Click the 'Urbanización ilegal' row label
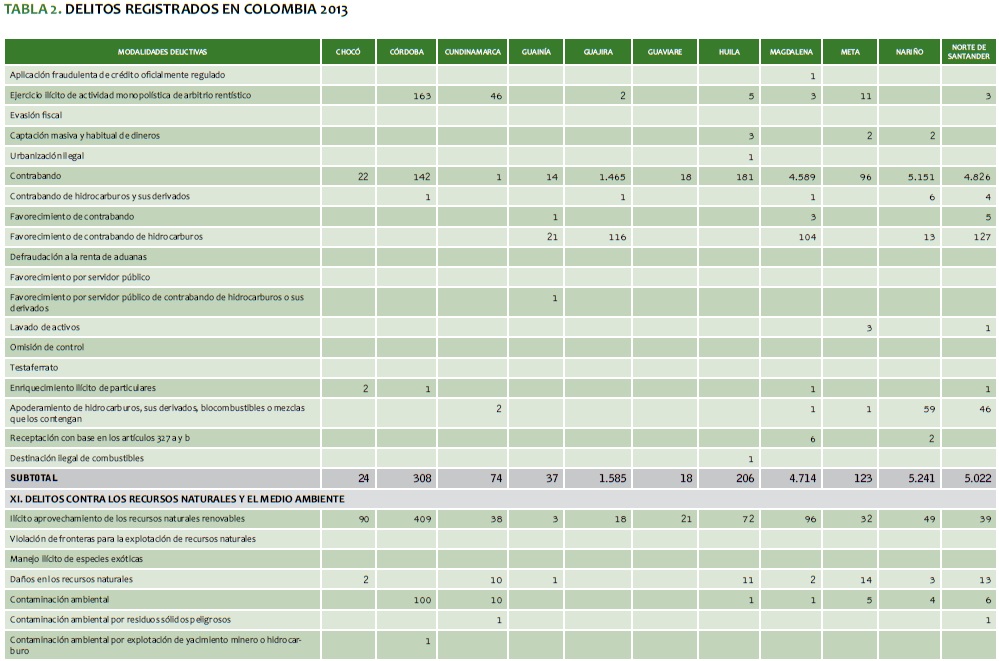Screen dimensions: 999x661 pyautogui.click(x=48, y=156)
